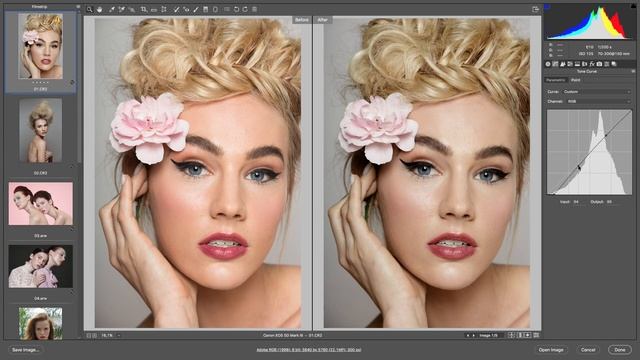Swap before and after settings icon

coord(520,335)
